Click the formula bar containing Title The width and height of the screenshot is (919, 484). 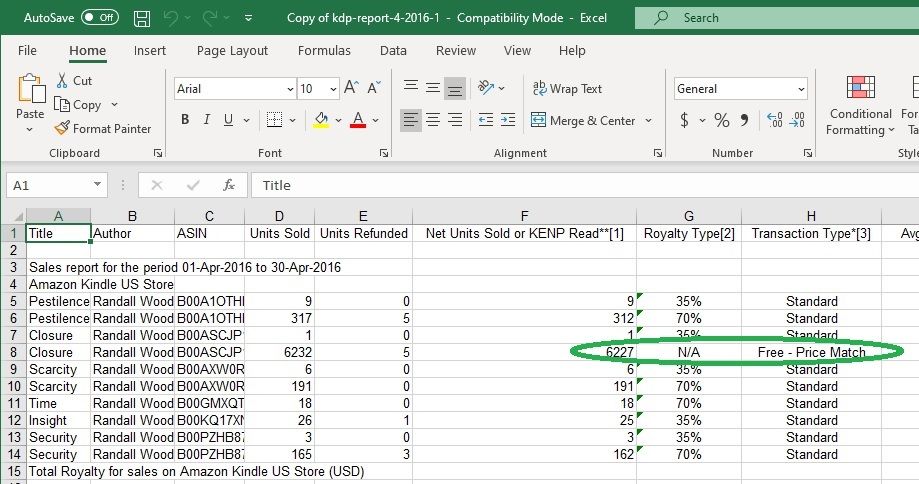point(585,186)
